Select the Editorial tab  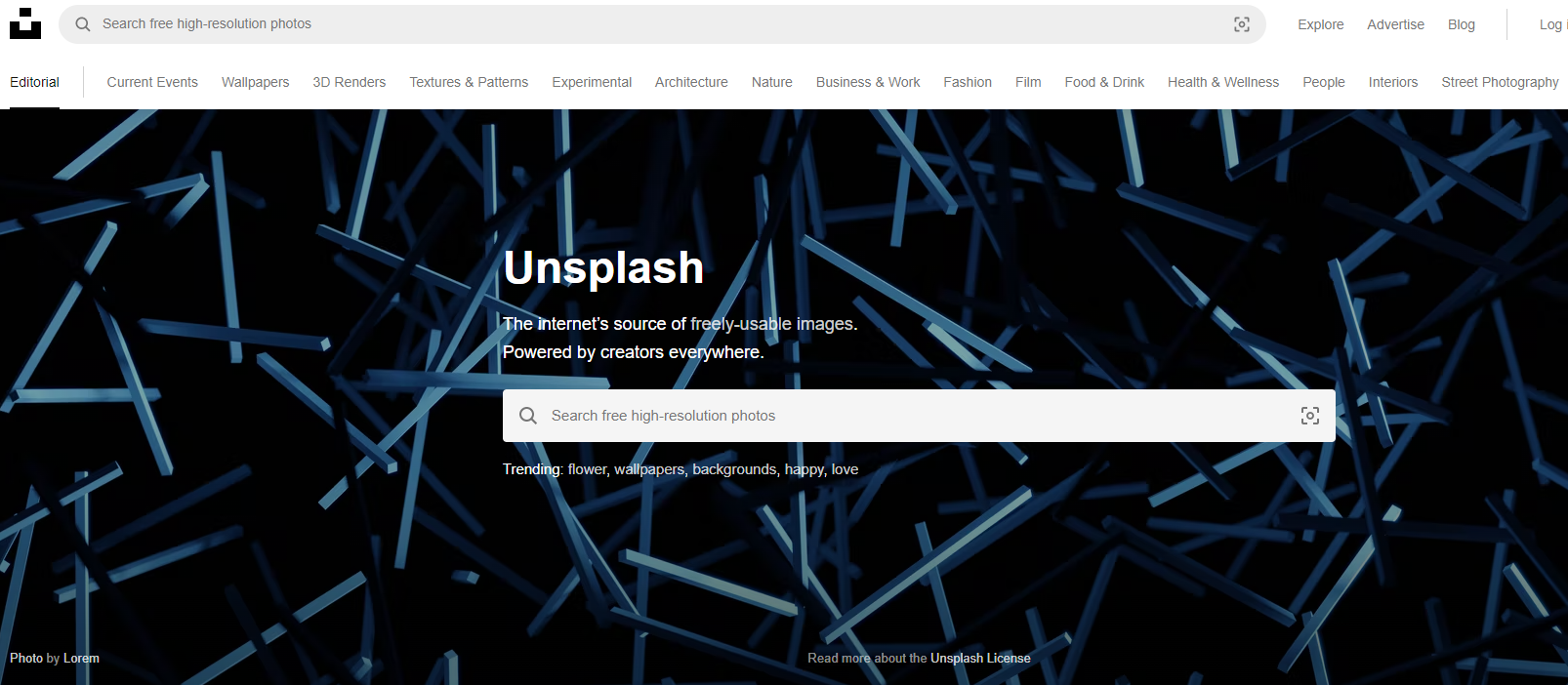click(x=34, y=82)
